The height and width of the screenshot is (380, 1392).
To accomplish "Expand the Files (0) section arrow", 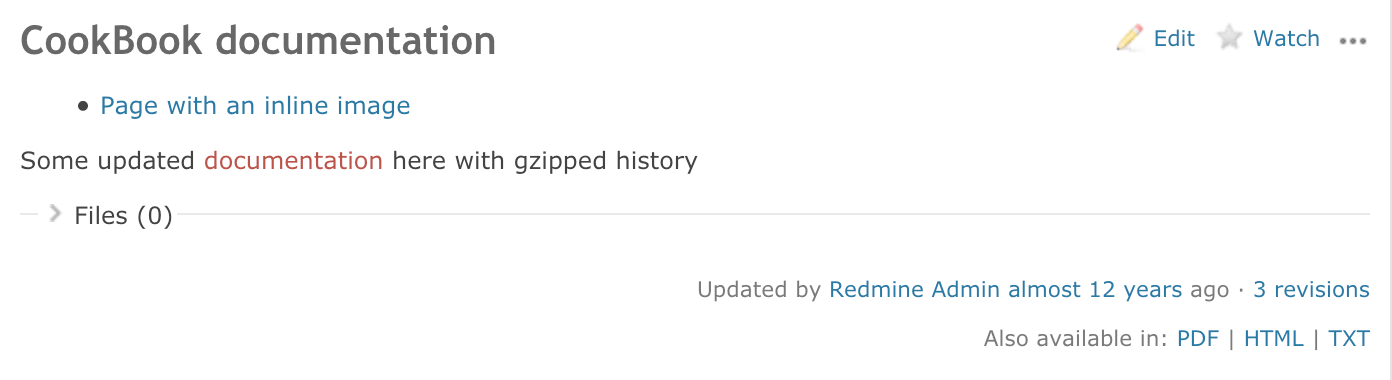I will point(55,213).
